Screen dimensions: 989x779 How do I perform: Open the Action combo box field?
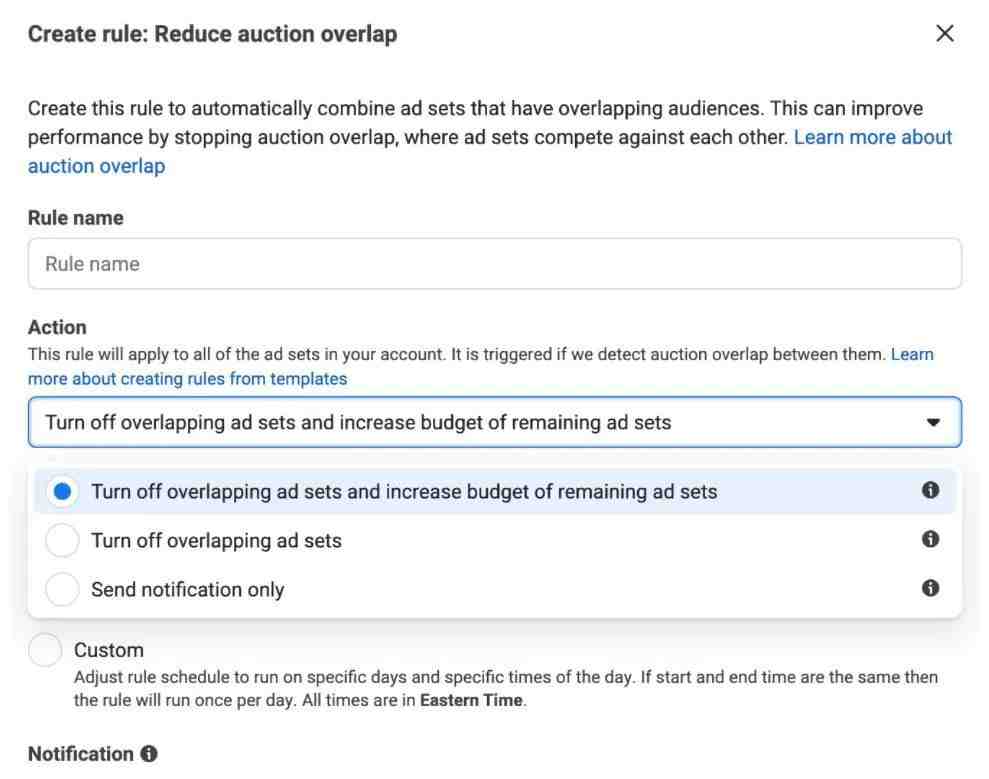[x=494, y=422]
